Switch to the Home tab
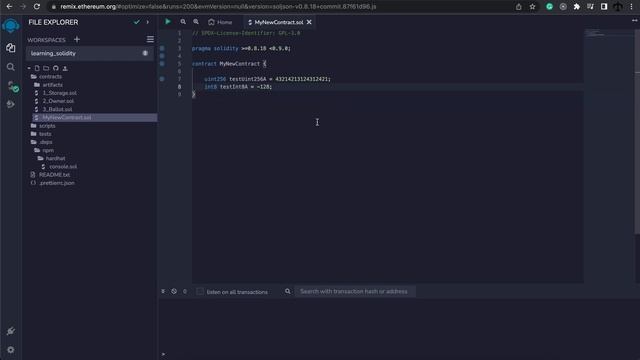The height and width of the screenshot is (360, 640). [x=220, y=22]
